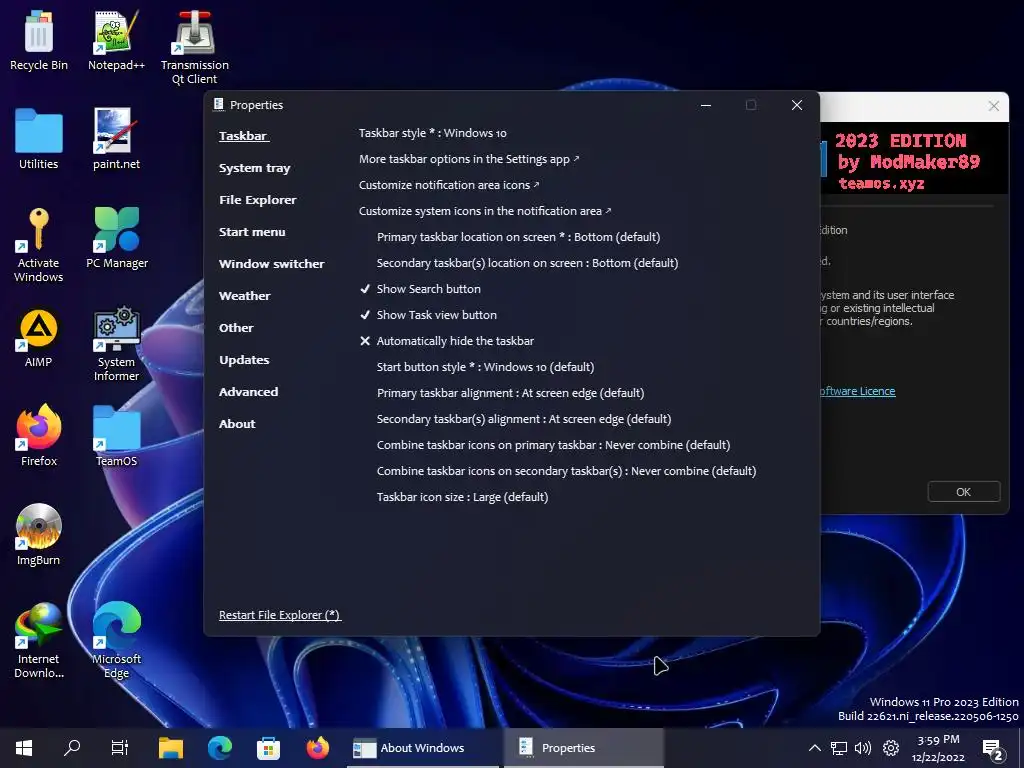Change Start button style setting
The image size is (1024, 768).
485,367
